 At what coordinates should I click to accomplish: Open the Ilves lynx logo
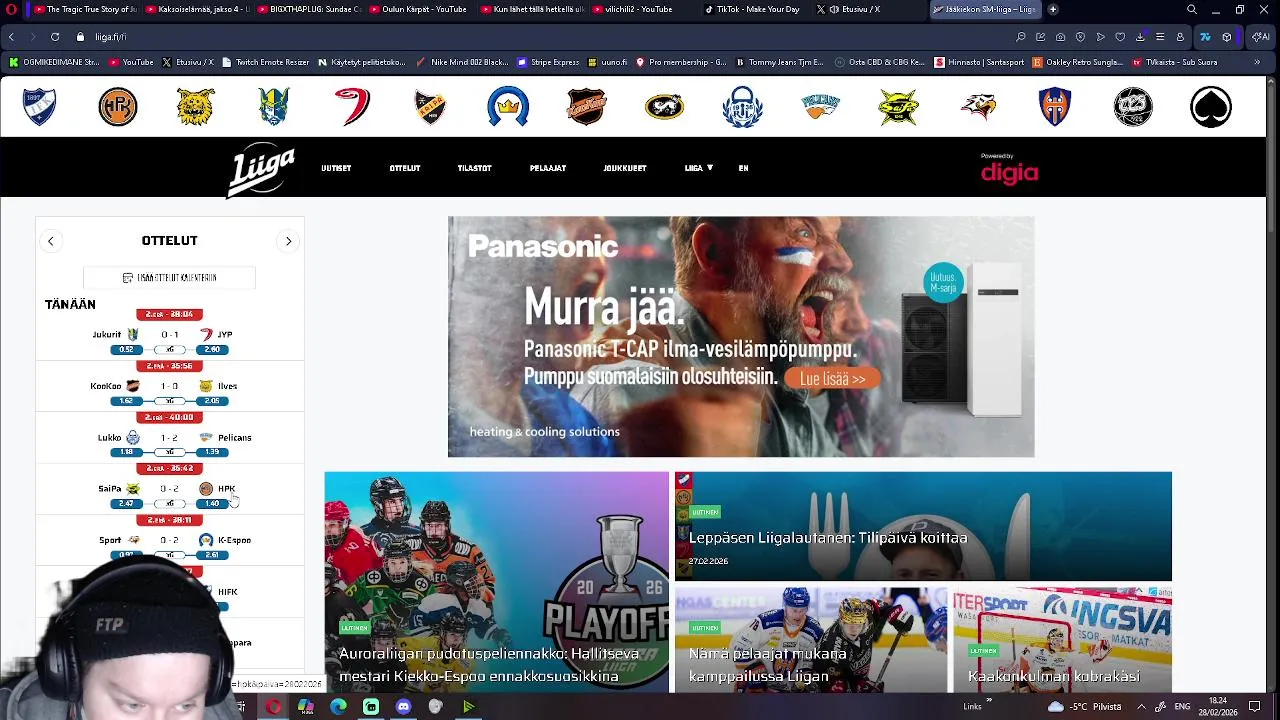[x=196, y=107]
